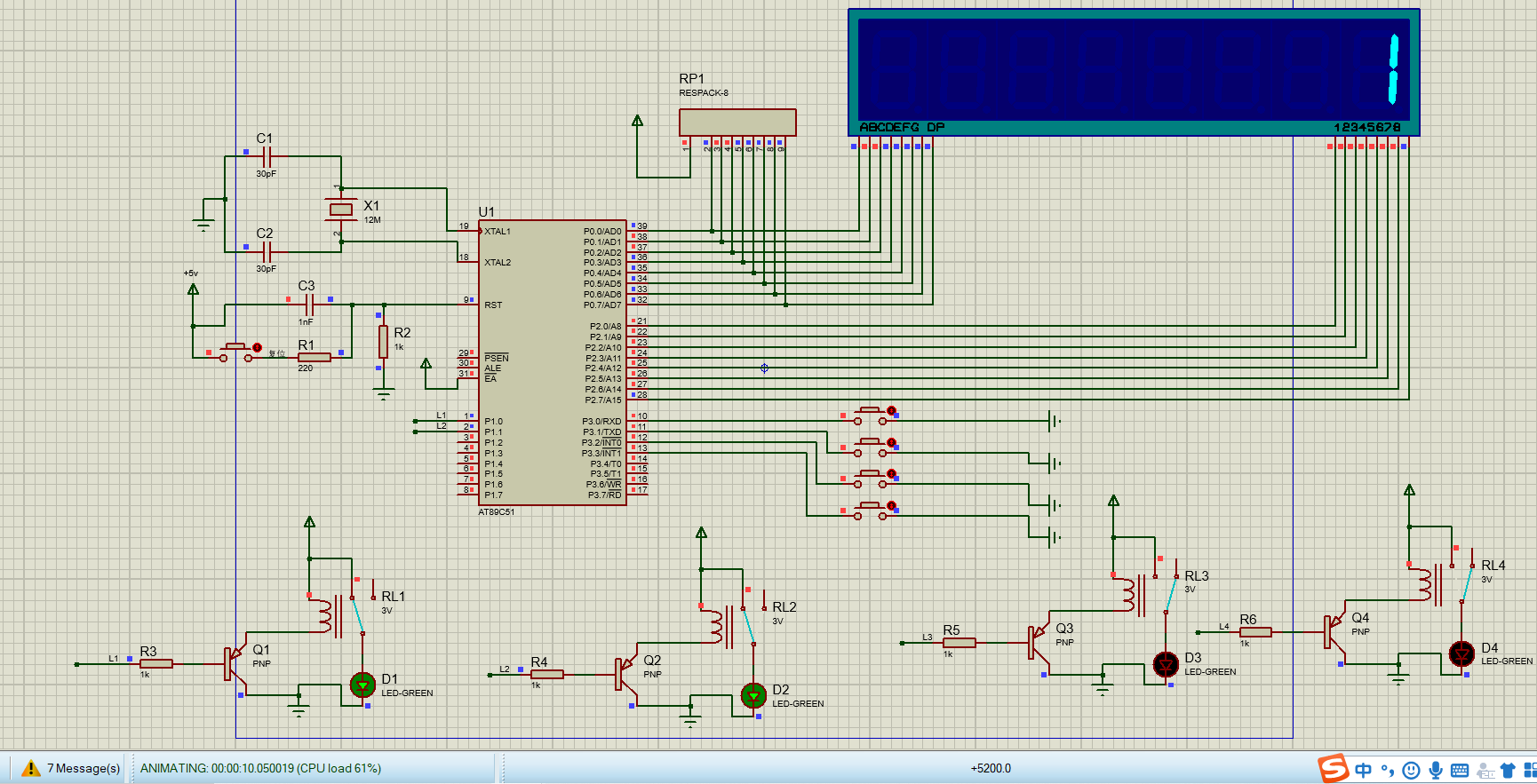Click the ANIMATING time readout in status bar
The image size is (1537, 784).
pos(260,768)
